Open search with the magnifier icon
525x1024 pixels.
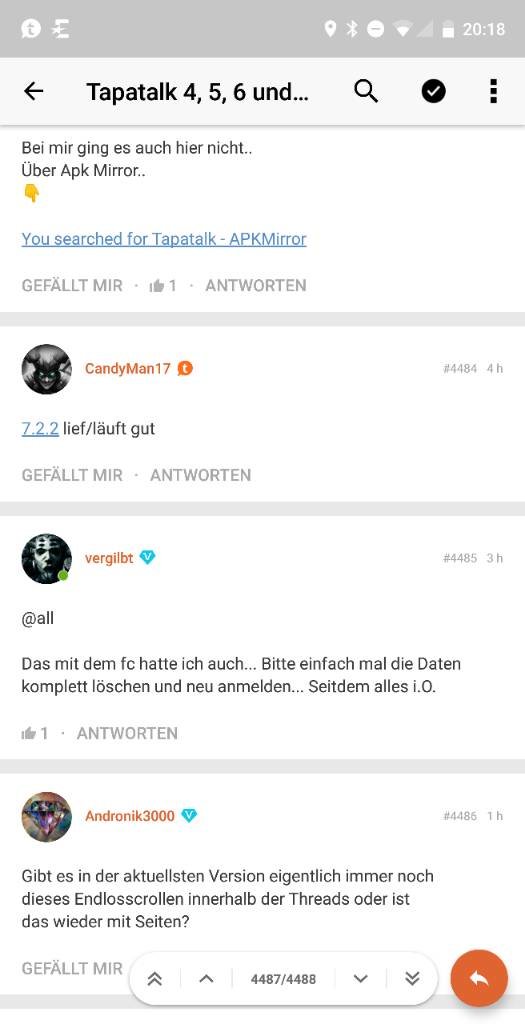pyautogui.click(x=366, y=91)
